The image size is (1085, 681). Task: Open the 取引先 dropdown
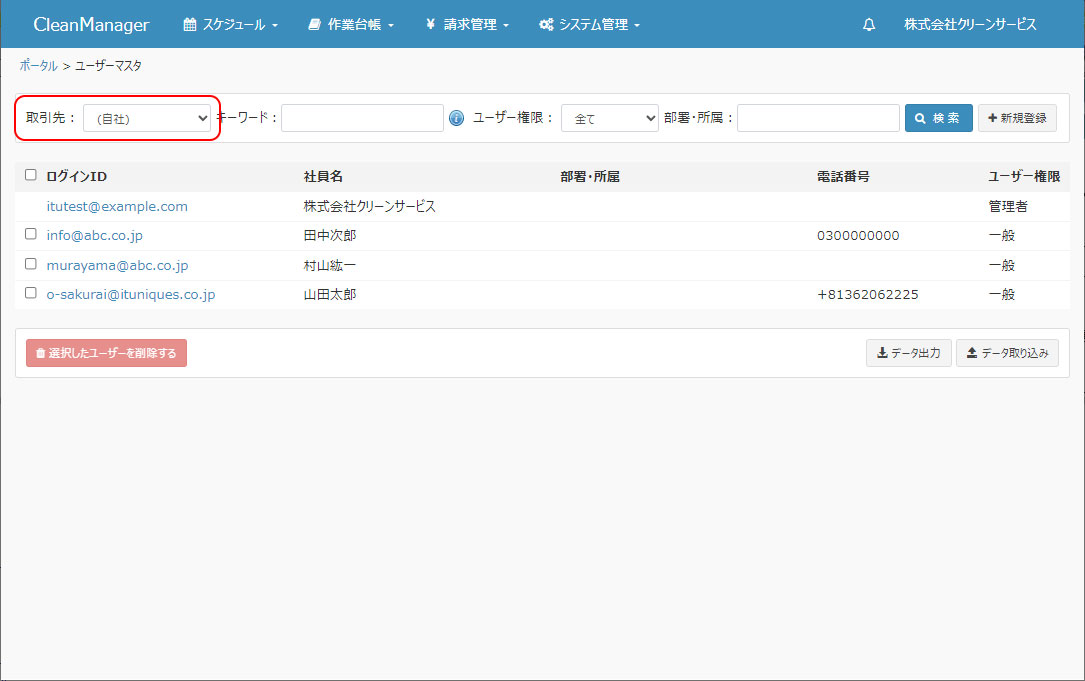click(147, 118)
